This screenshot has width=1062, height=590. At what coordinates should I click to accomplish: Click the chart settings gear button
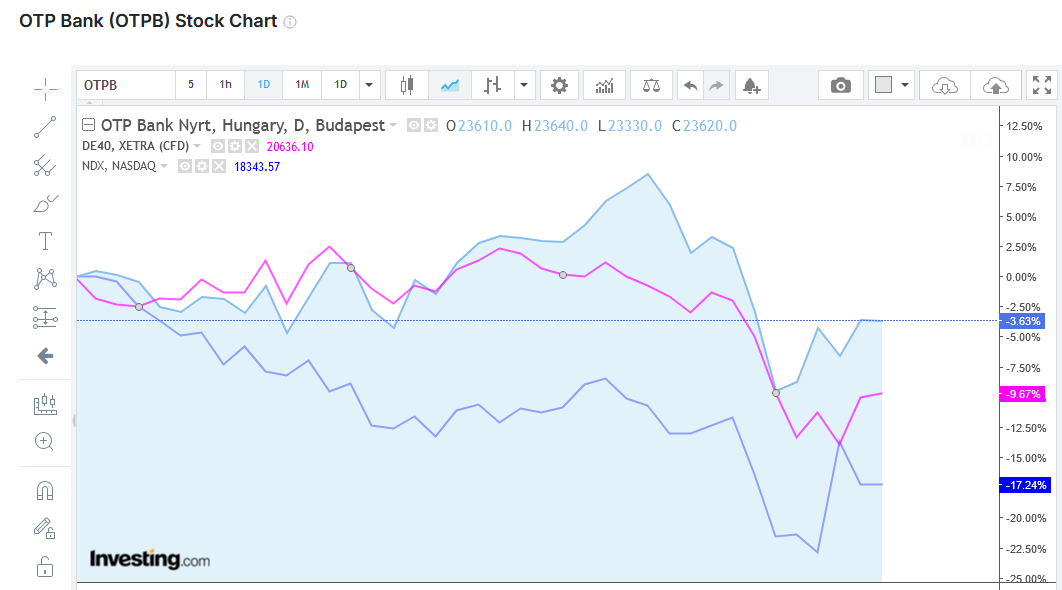coord(559,85)
